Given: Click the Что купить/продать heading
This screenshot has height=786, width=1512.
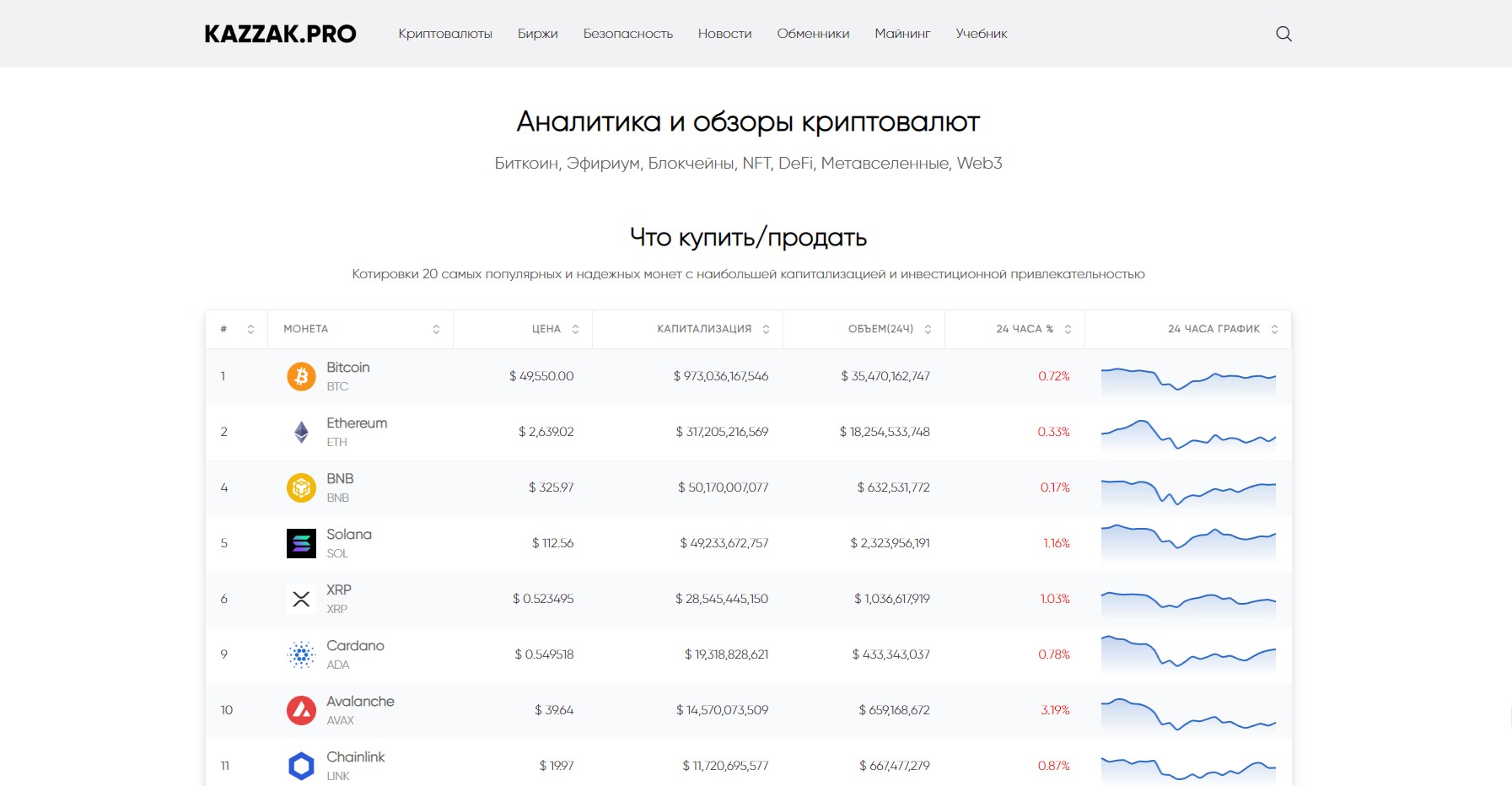Looking at the screenshot, I should tap(748, 238).
